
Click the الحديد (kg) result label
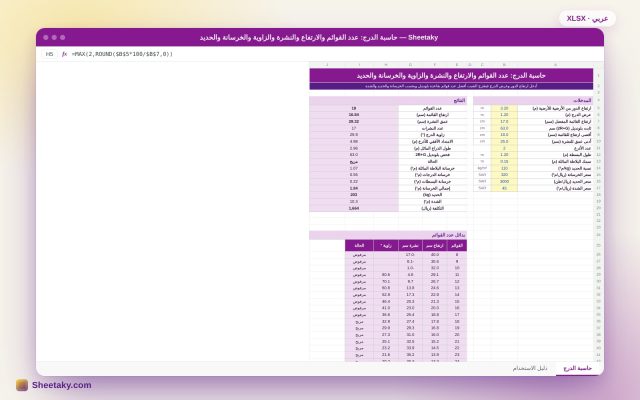[x=433, y=195]
